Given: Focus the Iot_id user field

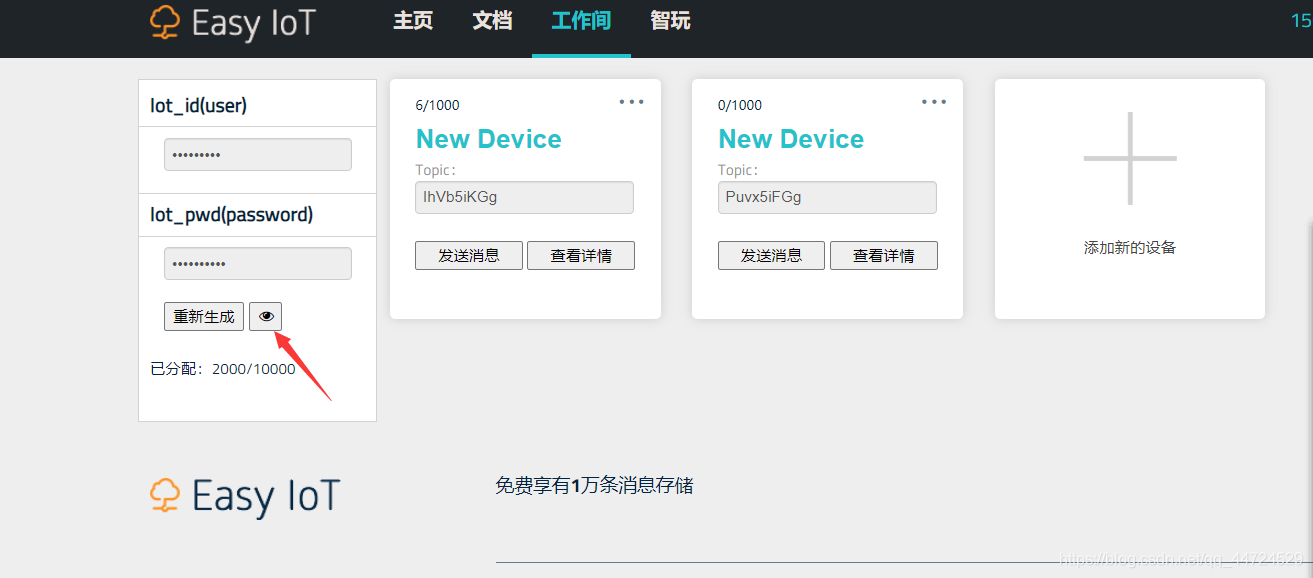Looking at the screenshot, I should point(258,155).
